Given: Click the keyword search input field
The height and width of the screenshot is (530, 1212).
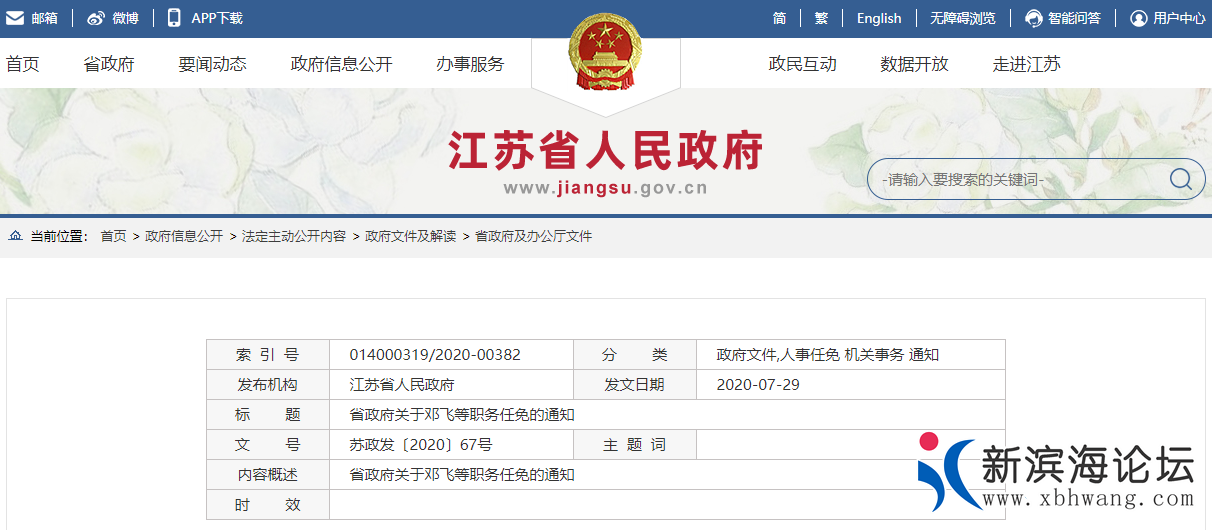Looking at the screenshot, I should (x=1015, y=180).
